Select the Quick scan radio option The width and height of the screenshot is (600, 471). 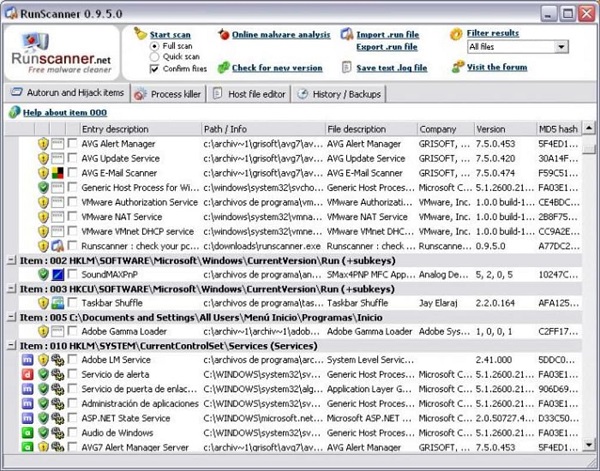point(154,57)
